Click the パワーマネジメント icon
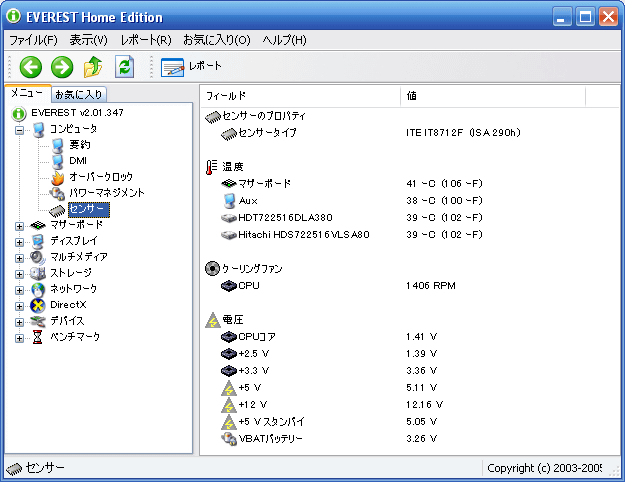The height and width of the screenshot is (482, 625). (x=57, y=194)
